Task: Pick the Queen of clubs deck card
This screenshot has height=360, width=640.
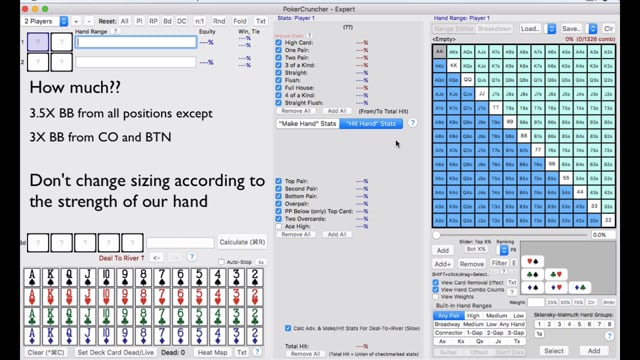Action: [x=69, y=316]
